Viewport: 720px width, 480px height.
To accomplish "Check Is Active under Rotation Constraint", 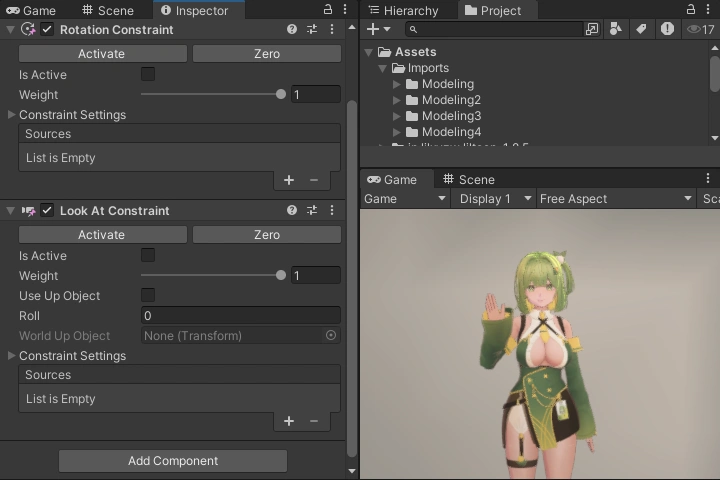I will pyautogui.click(x=148, y=74).
